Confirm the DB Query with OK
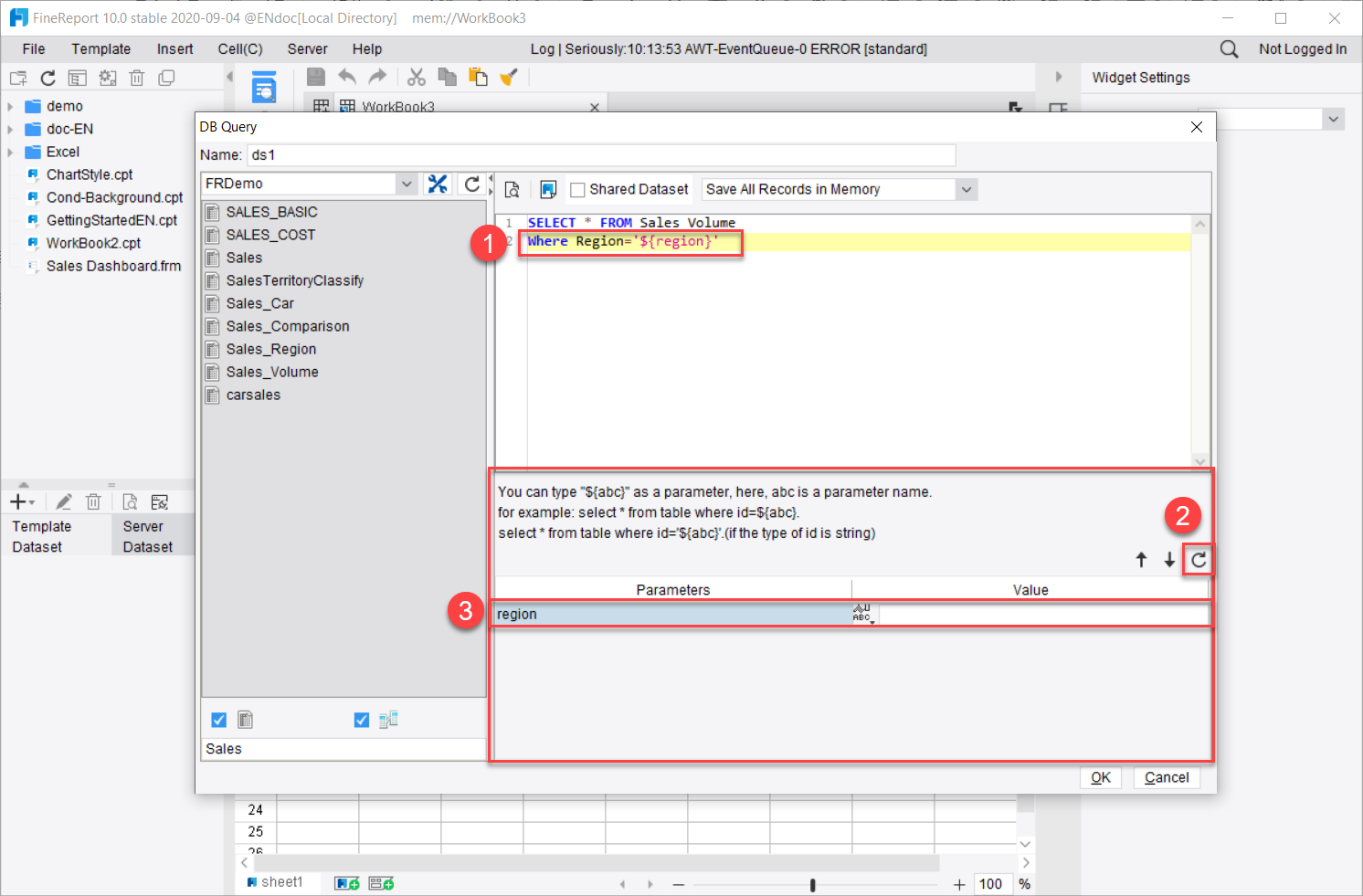 point(1101,777)
